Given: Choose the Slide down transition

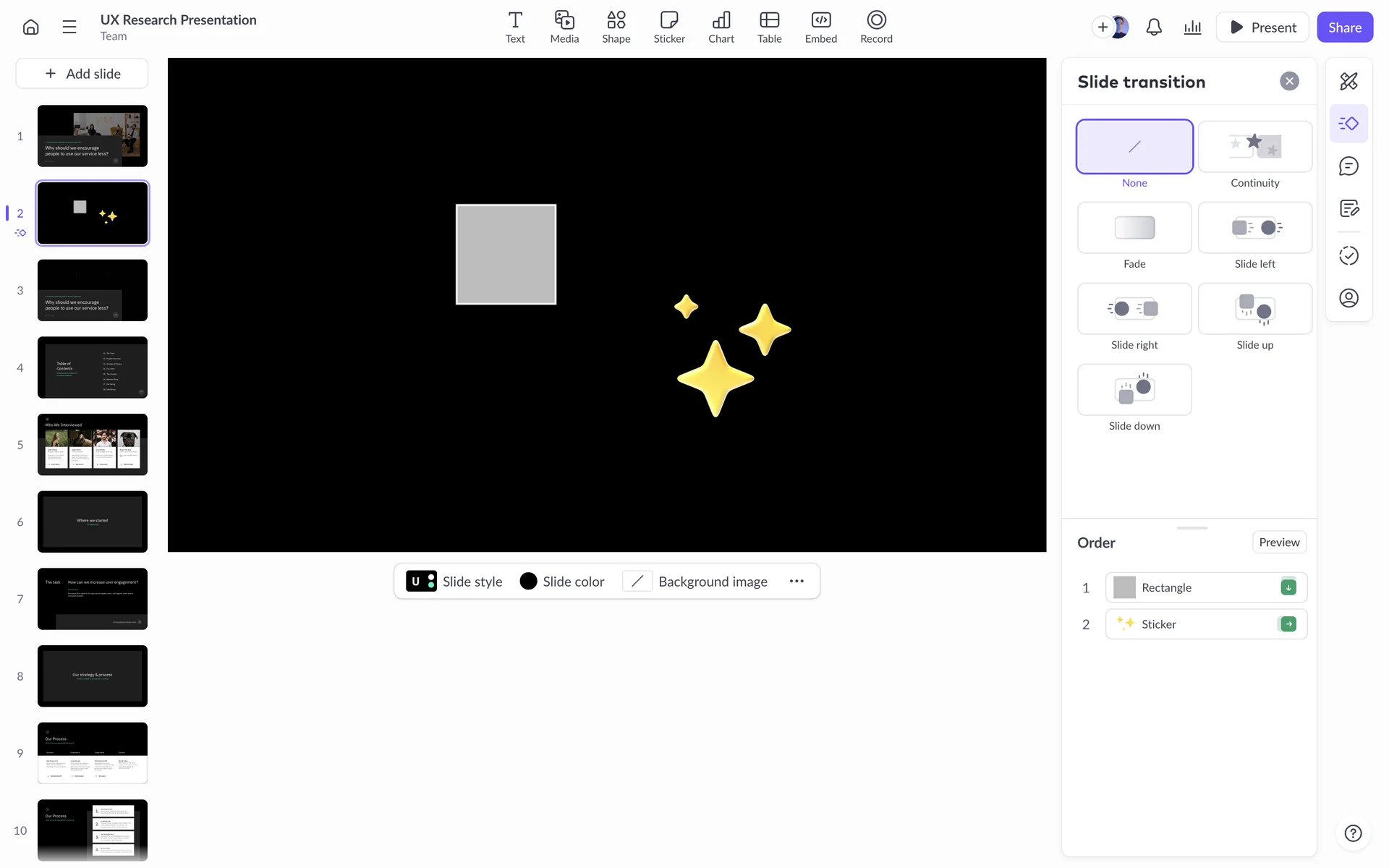Looking at the screenshot, I should tap(1134, 390).
